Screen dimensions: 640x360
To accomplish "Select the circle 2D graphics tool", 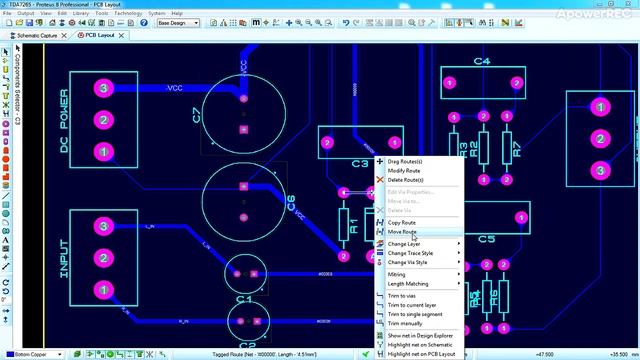I will pos(6,213).
